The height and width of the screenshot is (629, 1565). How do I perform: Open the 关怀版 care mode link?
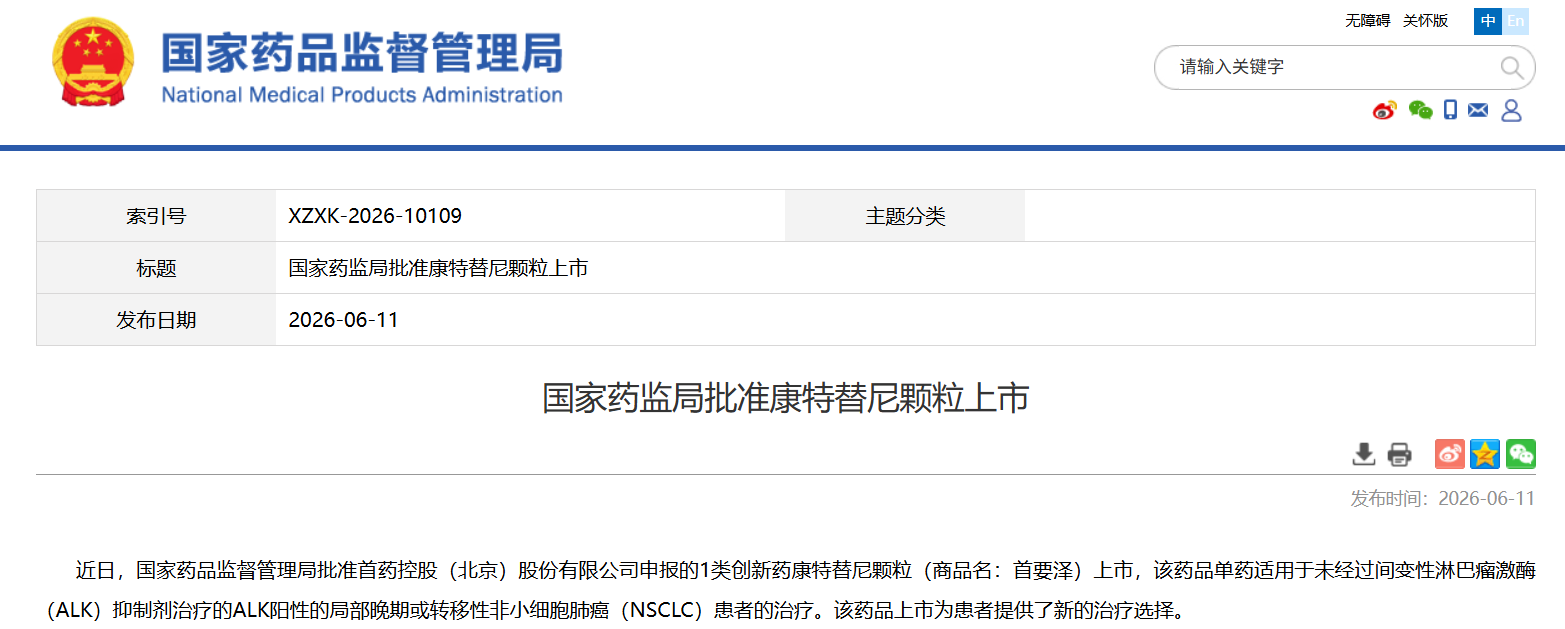click(x=1425, y=20)
